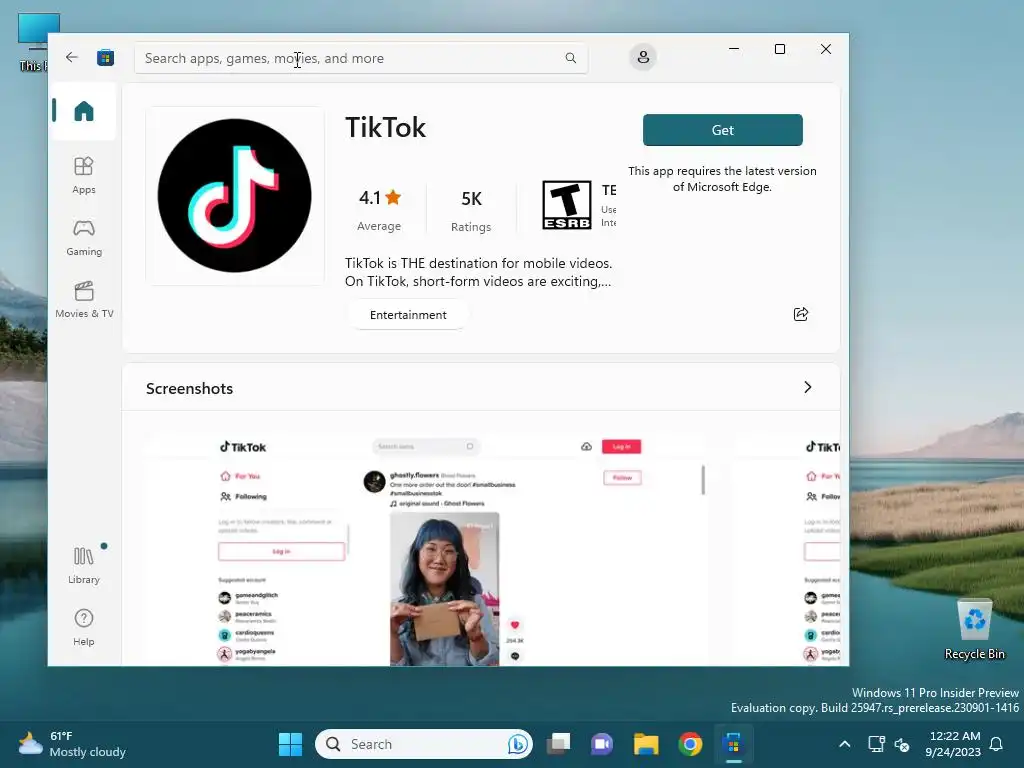
Task: Open File Explorer from taskbar
Action: [x=646, y=744]
